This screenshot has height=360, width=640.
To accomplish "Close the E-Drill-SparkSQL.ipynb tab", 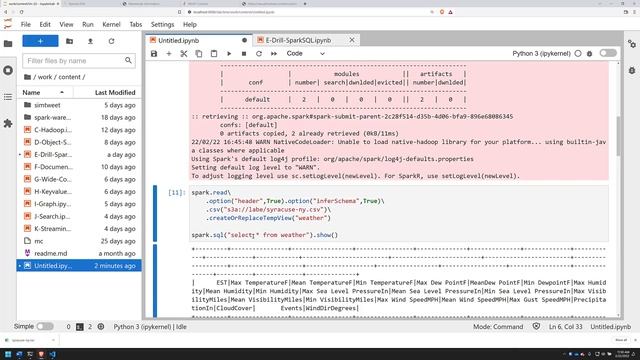I will click(x=352, y=40).
